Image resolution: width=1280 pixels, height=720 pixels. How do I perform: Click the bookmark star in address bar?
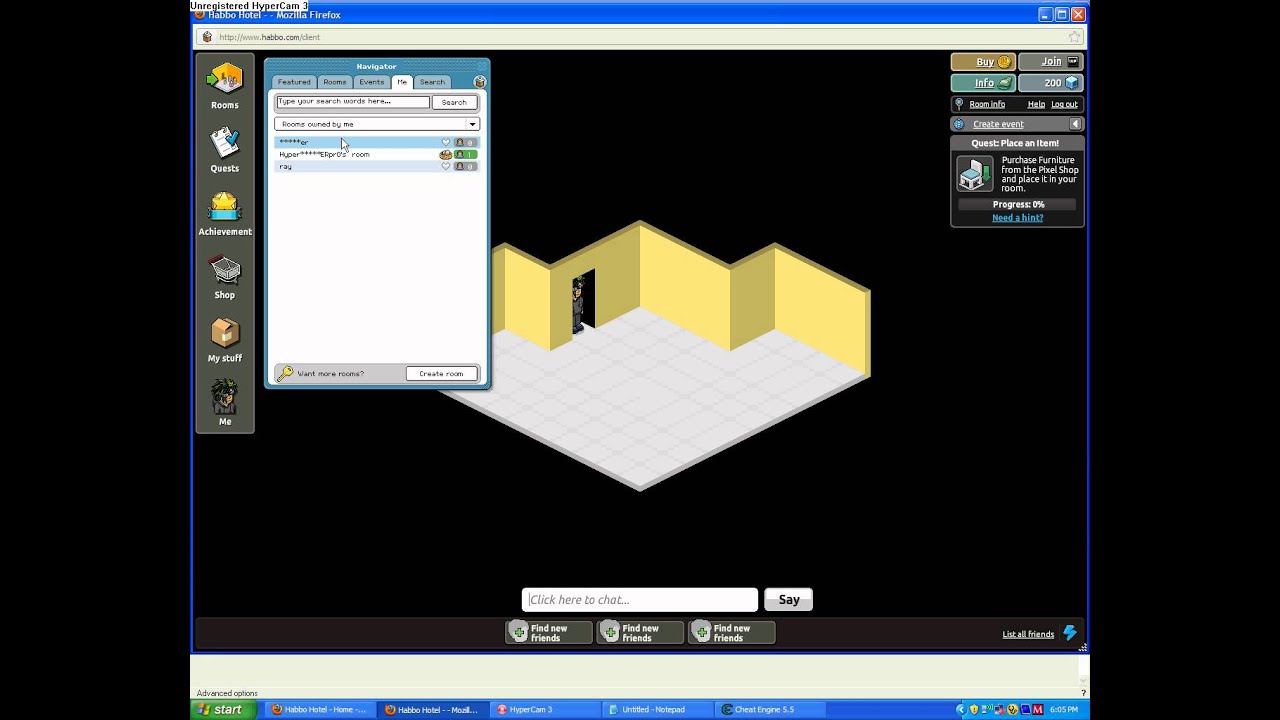click(x=1074, y=37)
